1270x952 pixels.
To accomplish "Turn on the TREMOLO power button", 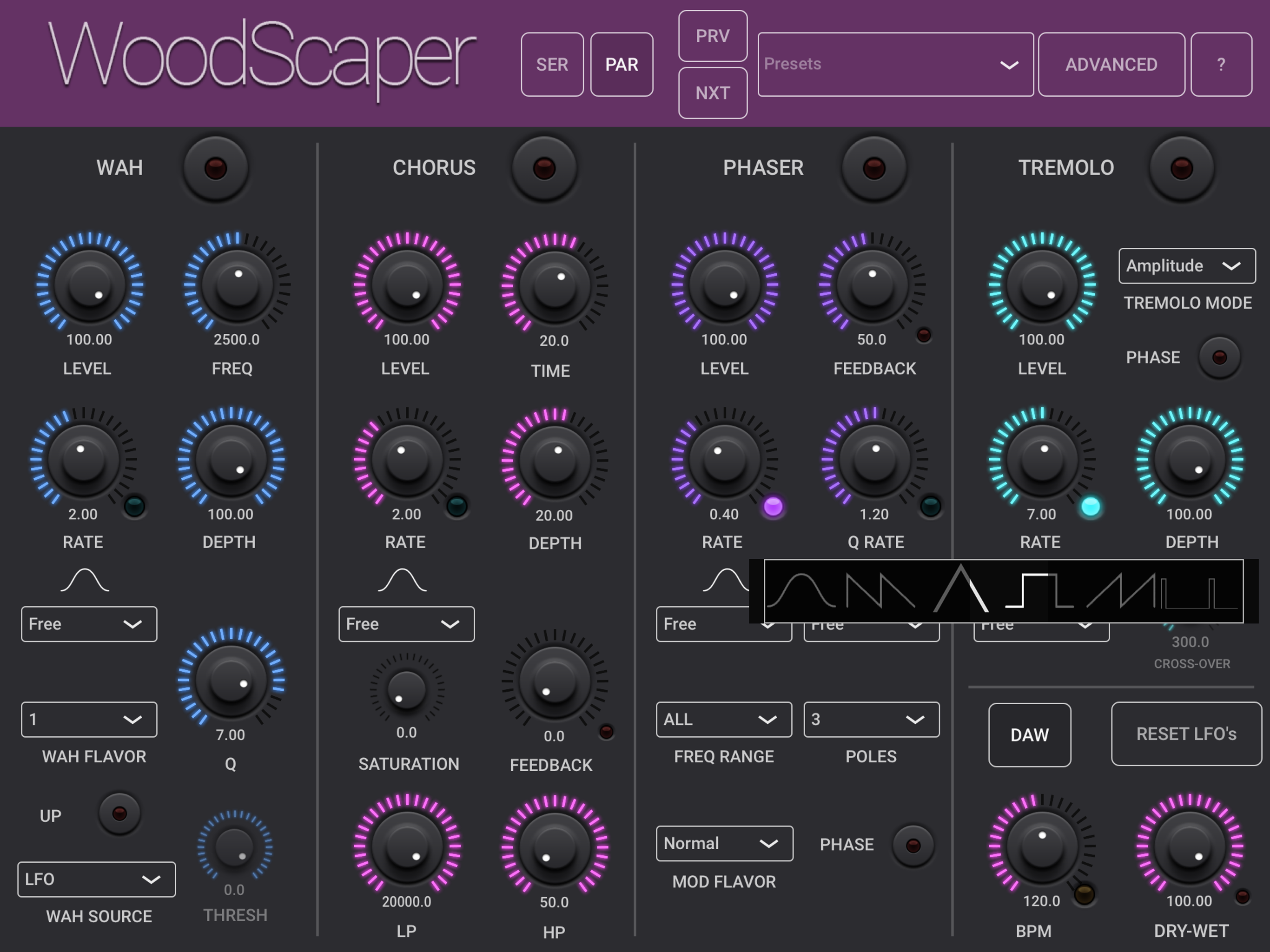I will (1182, 168).
